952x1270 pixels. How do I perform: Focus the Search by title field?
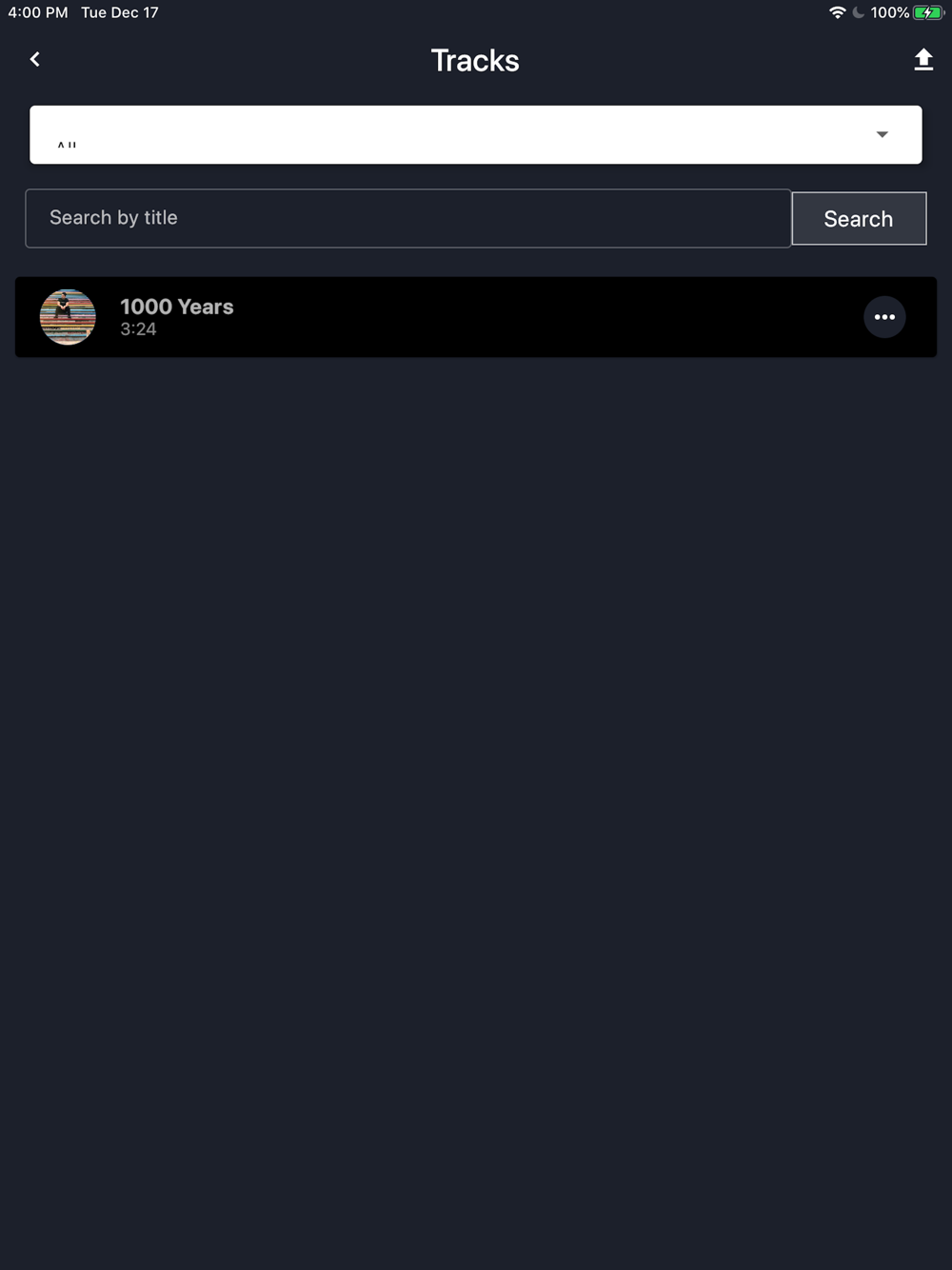point(408,218)
